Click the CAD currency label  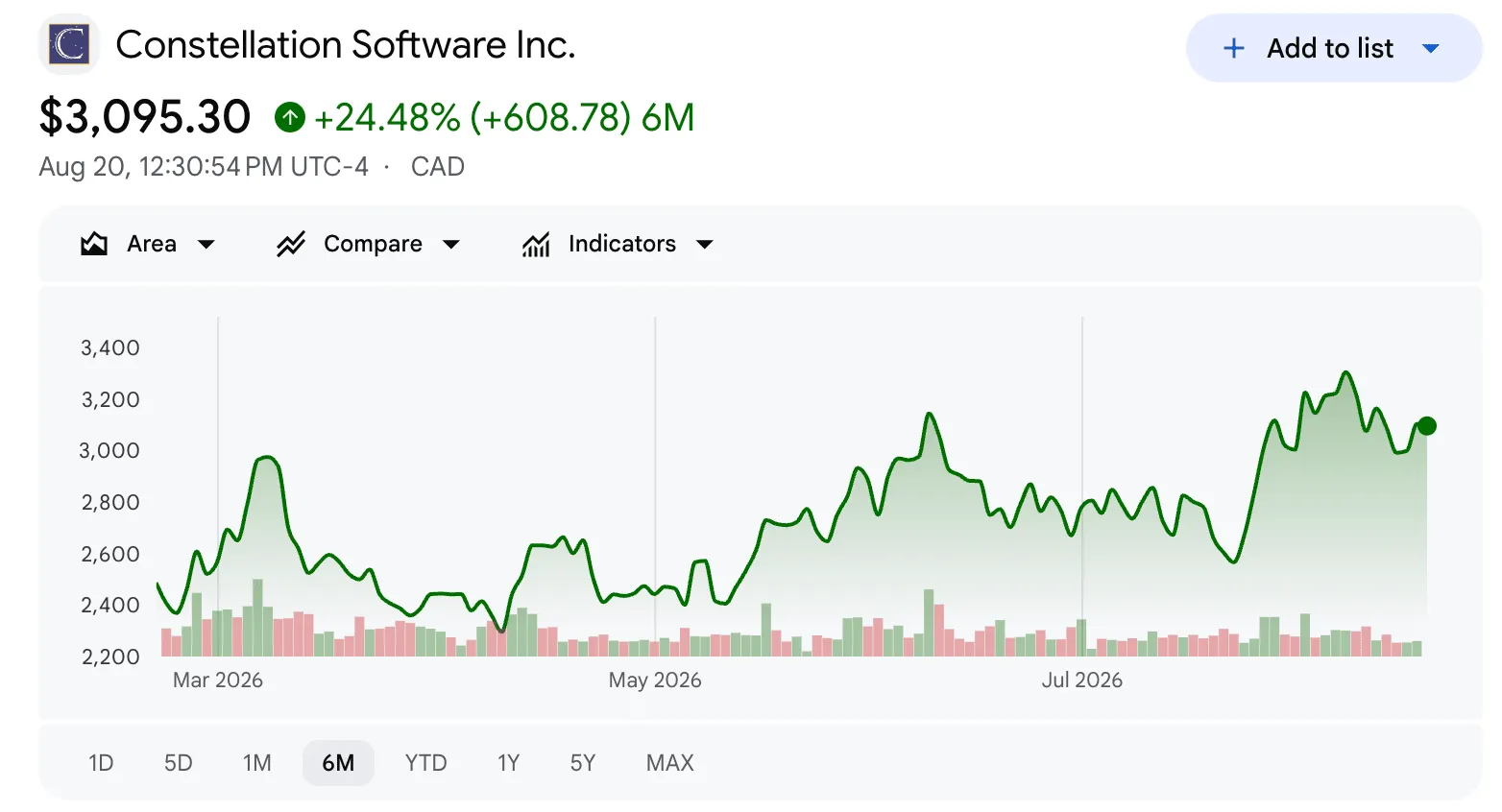(438, 167)
